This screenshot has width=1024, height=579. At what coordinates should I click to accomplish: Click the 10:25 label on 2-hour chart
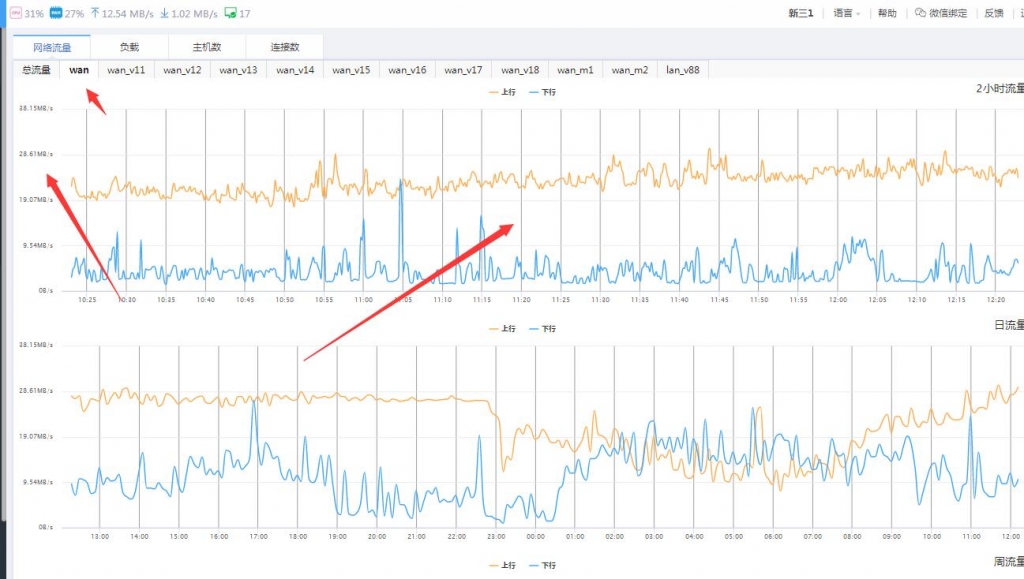[x=87, y=300]
